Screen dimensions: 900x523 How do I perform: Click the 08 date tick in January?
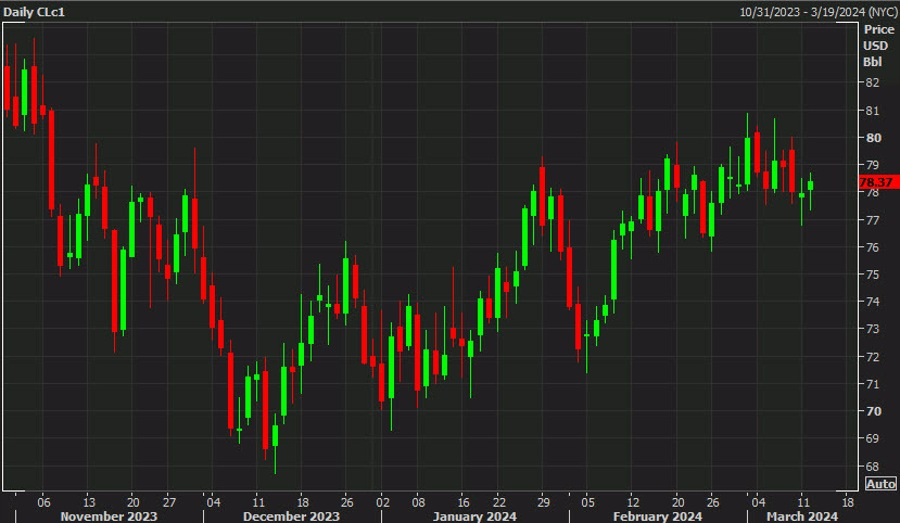[418, 502]
